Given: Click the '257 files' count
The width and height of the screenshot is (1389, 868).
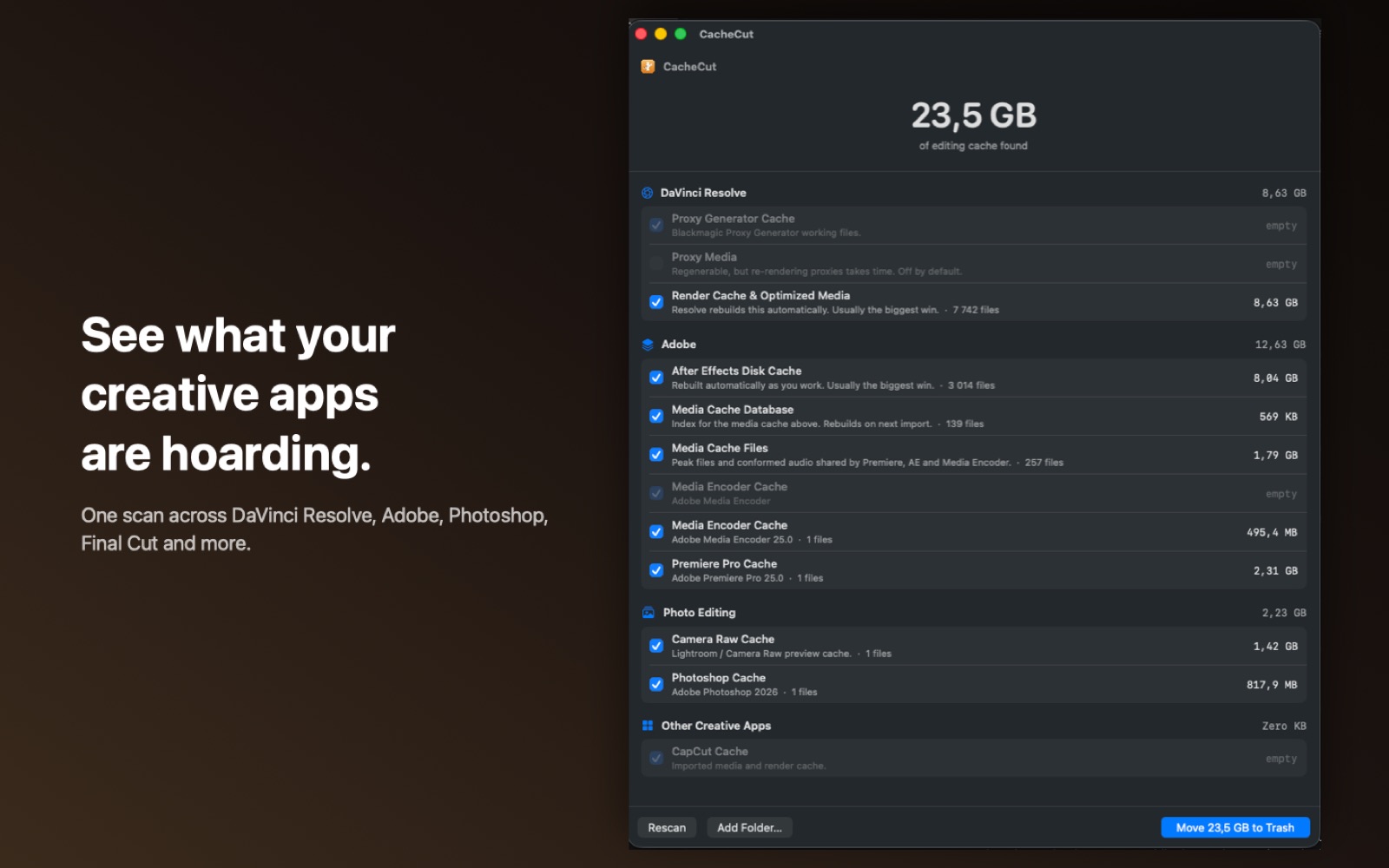Looking at the screenshot, I should point(1043,463).
